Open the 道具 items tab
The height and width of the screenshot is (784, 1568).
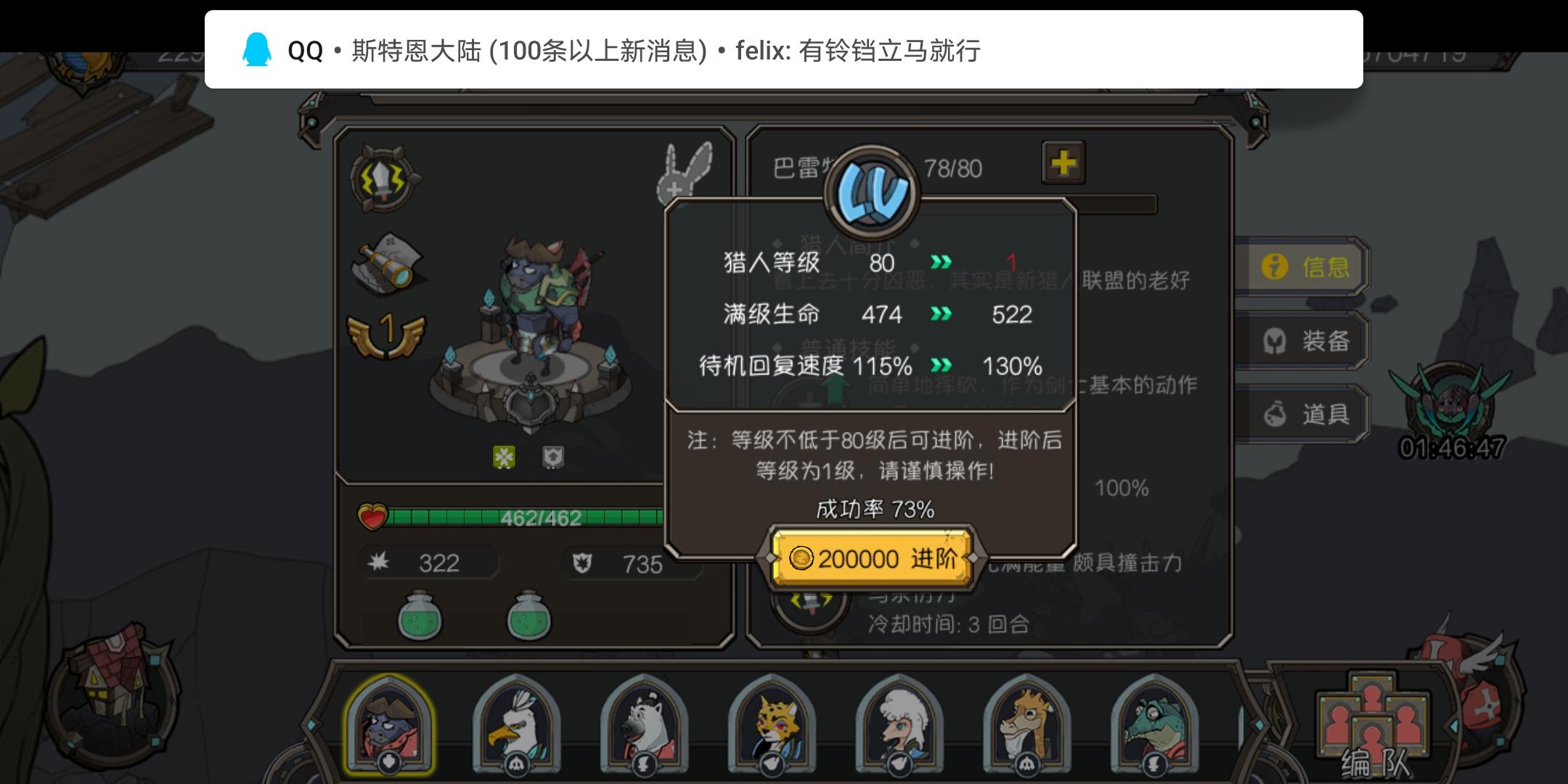click(x=1303, y=415)
